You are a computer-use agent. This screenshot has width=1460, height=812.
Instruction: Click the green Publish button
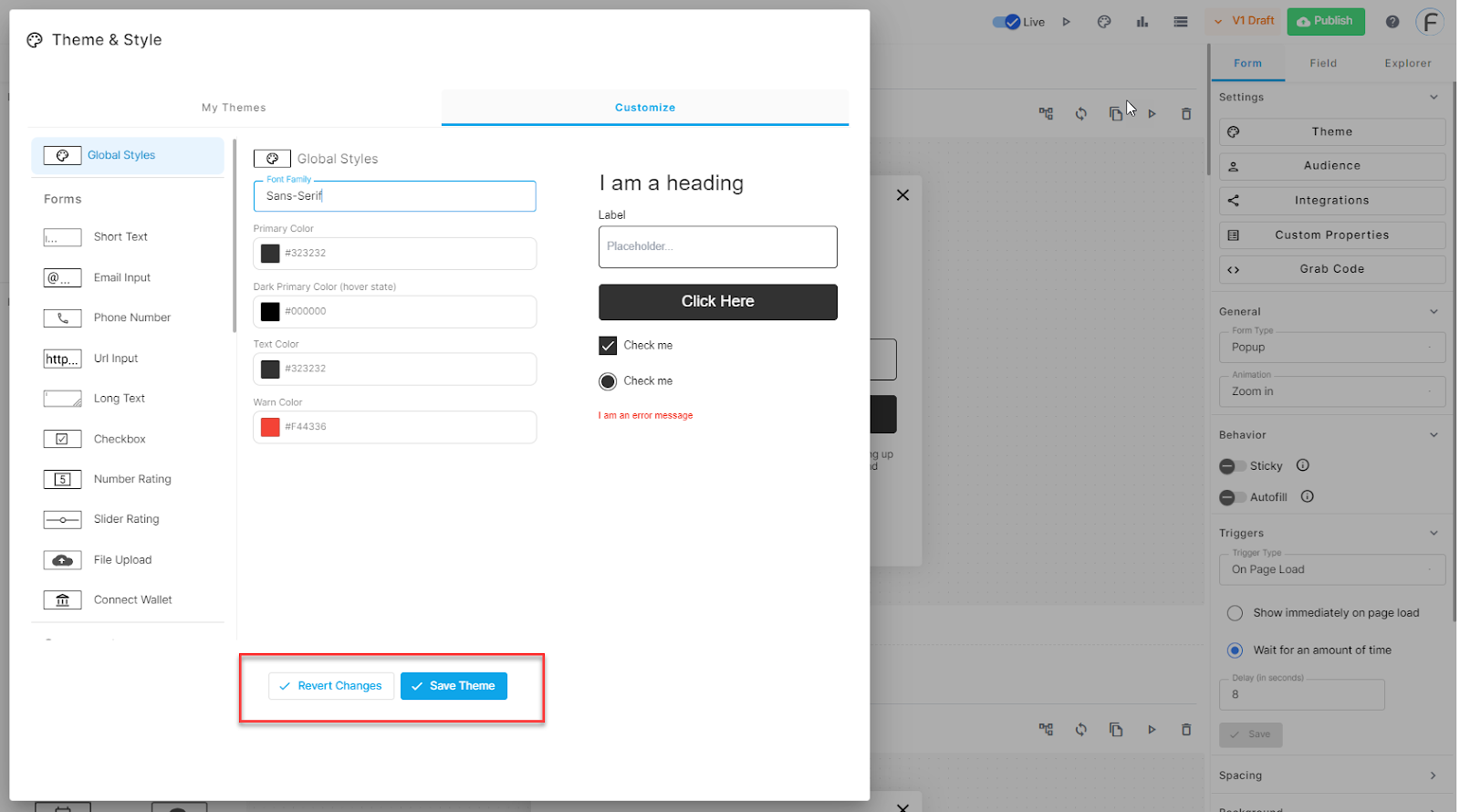click(1326, 21)
